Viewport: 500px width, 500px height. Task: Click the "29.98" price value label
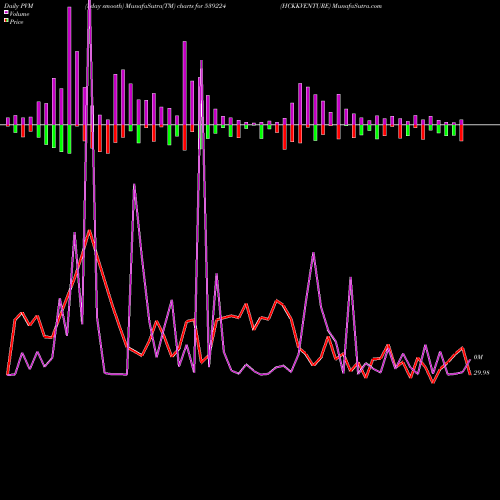[x=481, y=373]
